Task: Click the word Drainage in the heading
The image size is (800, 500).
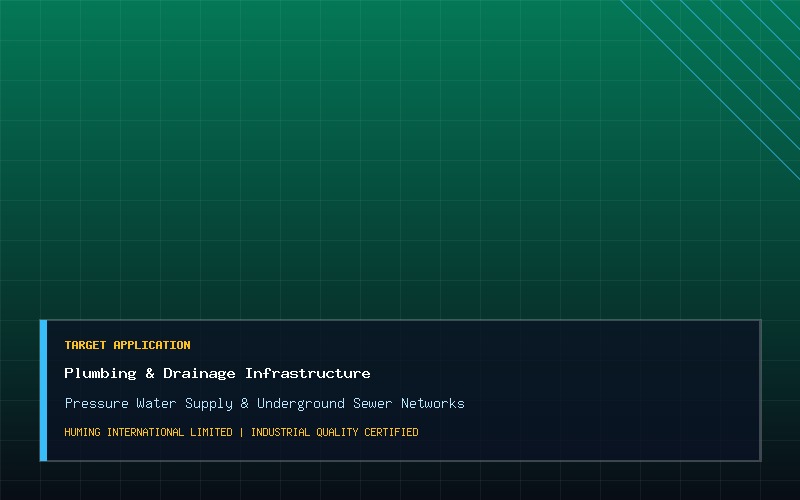Action: [199, 373]
